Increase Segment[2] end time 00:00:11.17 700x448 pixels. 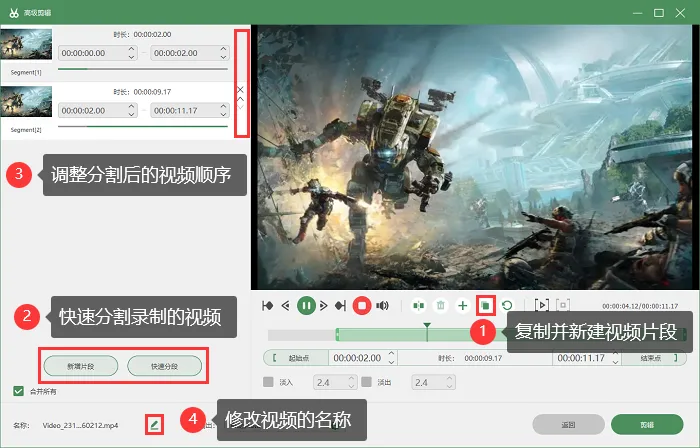coord(224,107)
